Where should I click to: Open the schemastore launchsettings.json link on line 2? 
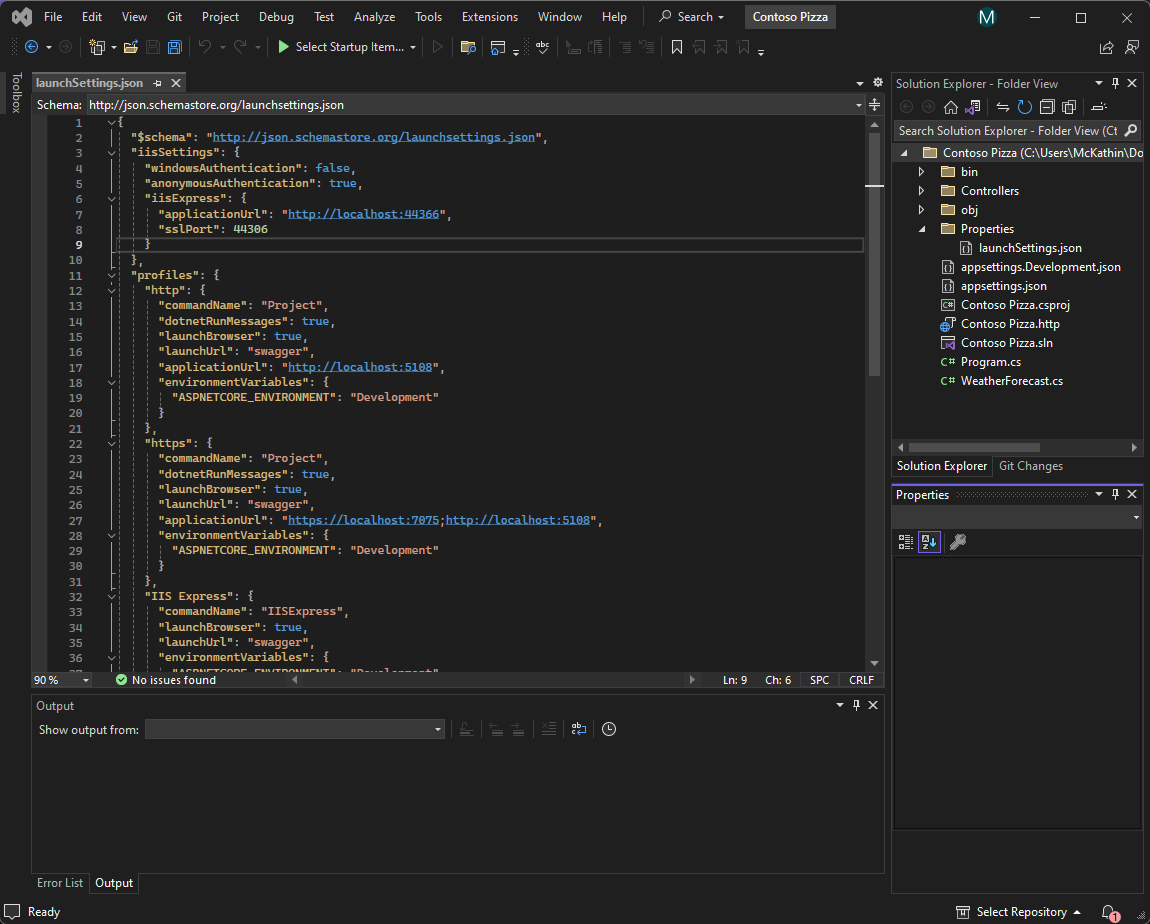[x=373, y=137]
